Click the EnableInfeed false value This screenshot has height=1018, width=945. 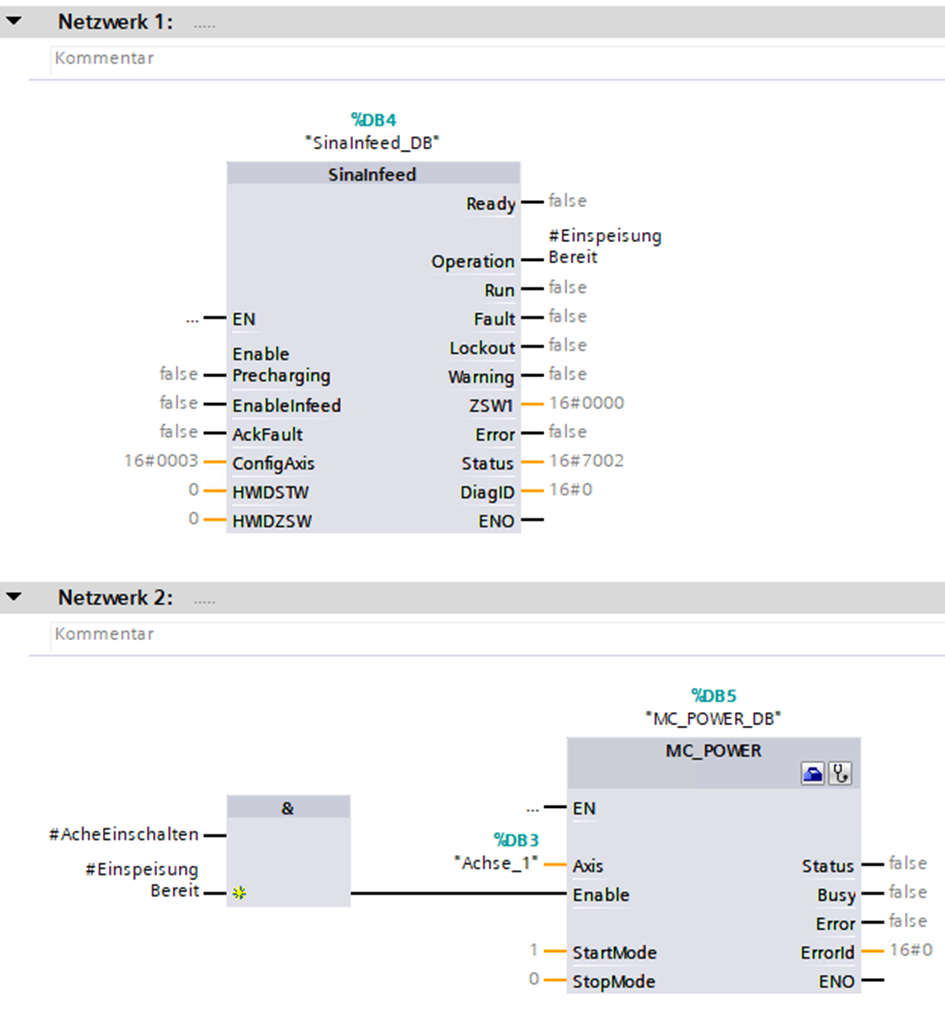coord(178,403)
